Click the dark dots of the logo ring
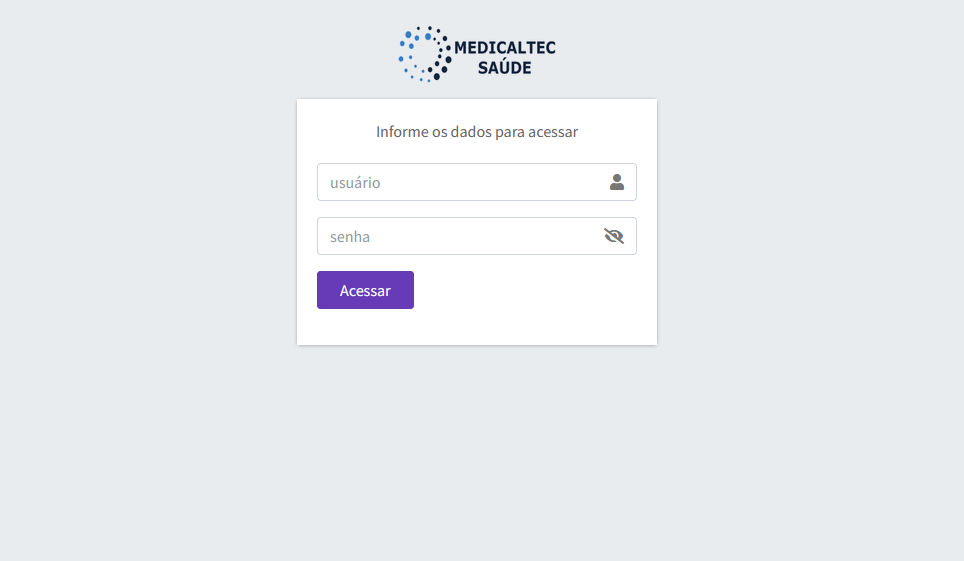Screen dimensions: 964x561 click(442, 57)
